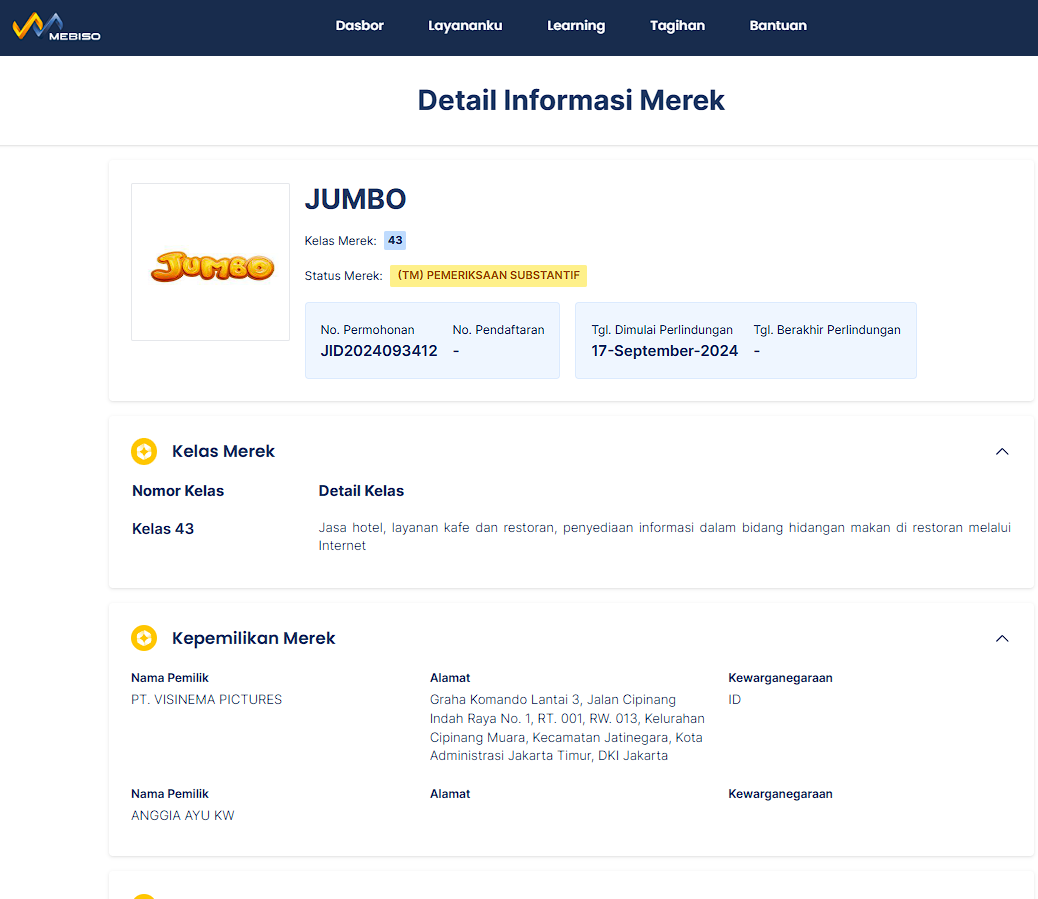Click the Detail Informasi Merek page title
Image resolution: width=1038 pixels, height=899 pixels.
[571, 101]
